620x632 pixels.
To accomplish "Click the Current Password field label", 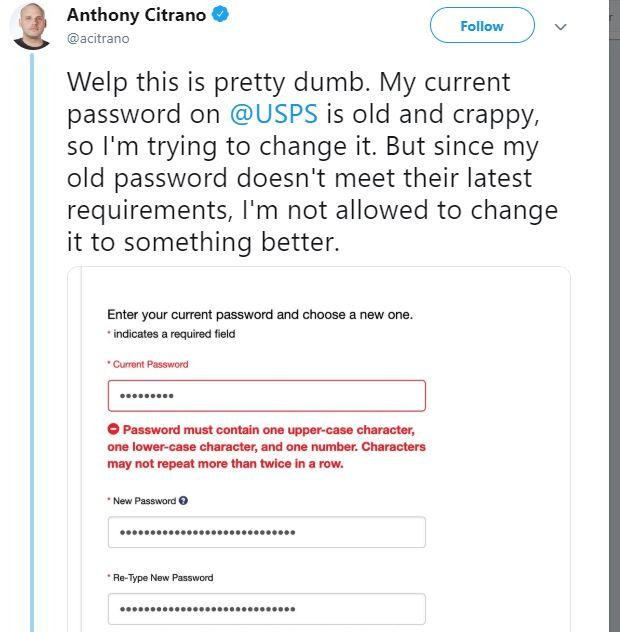I will (x=150, y=364).
